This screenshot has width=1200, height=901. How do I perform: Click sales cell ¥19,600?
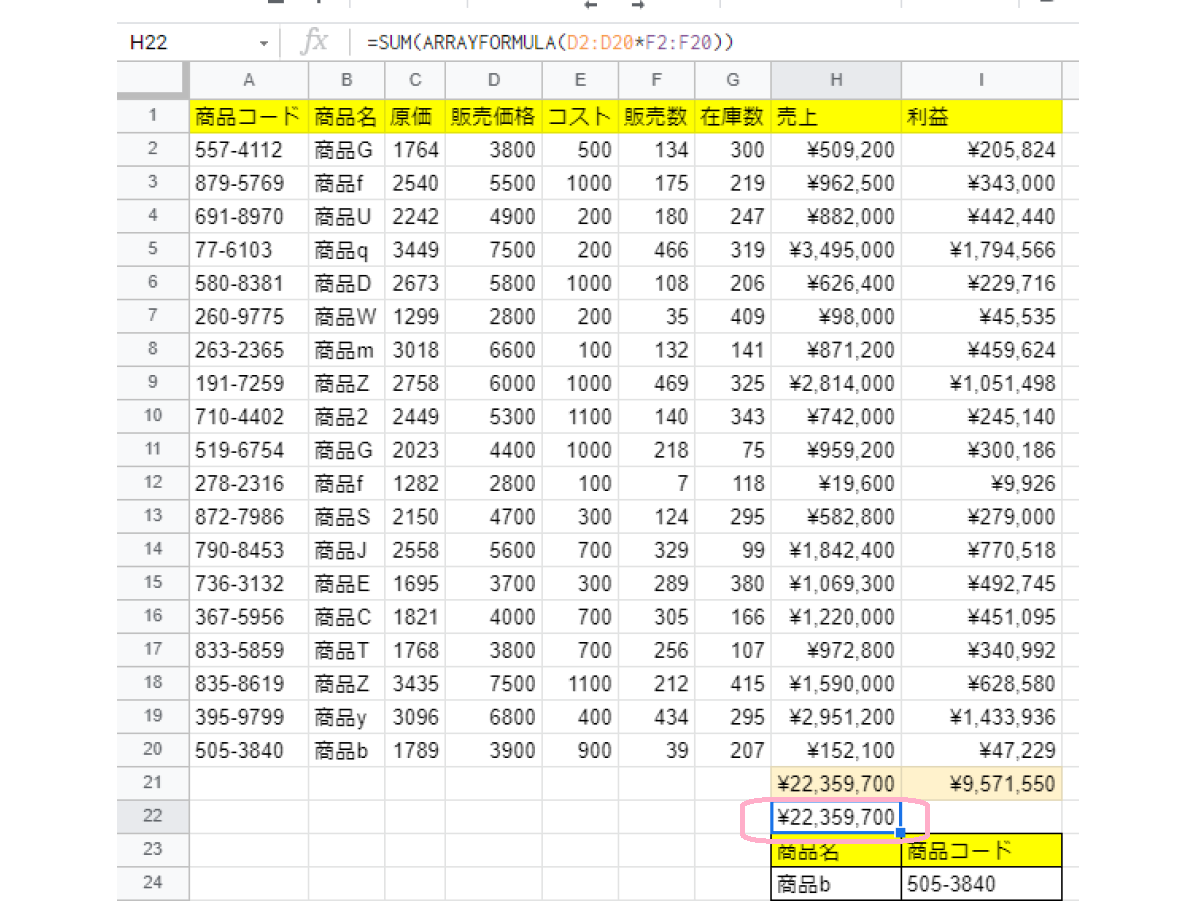836,483
